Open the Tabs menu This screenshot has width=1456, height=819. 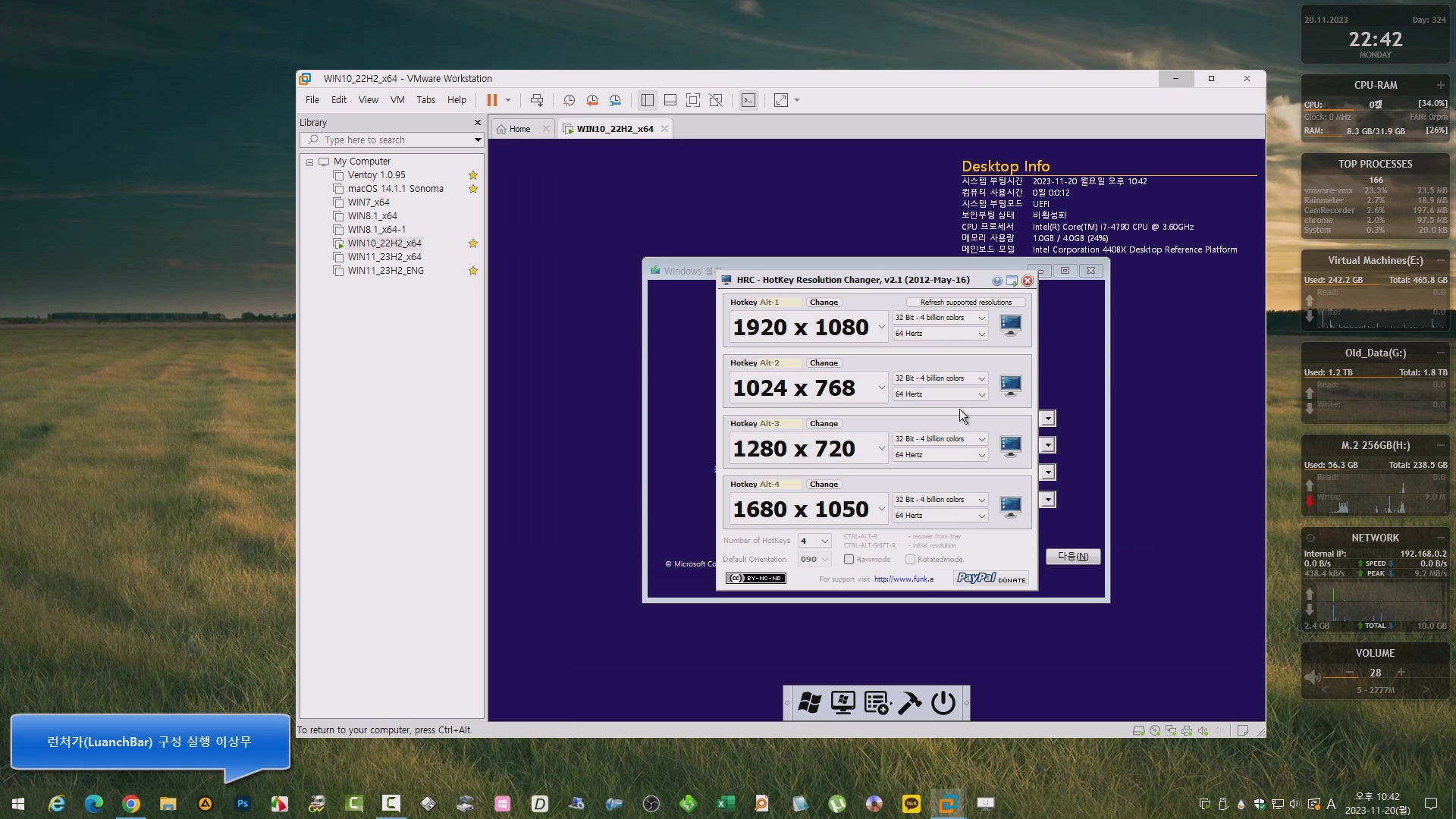[426, 100]
